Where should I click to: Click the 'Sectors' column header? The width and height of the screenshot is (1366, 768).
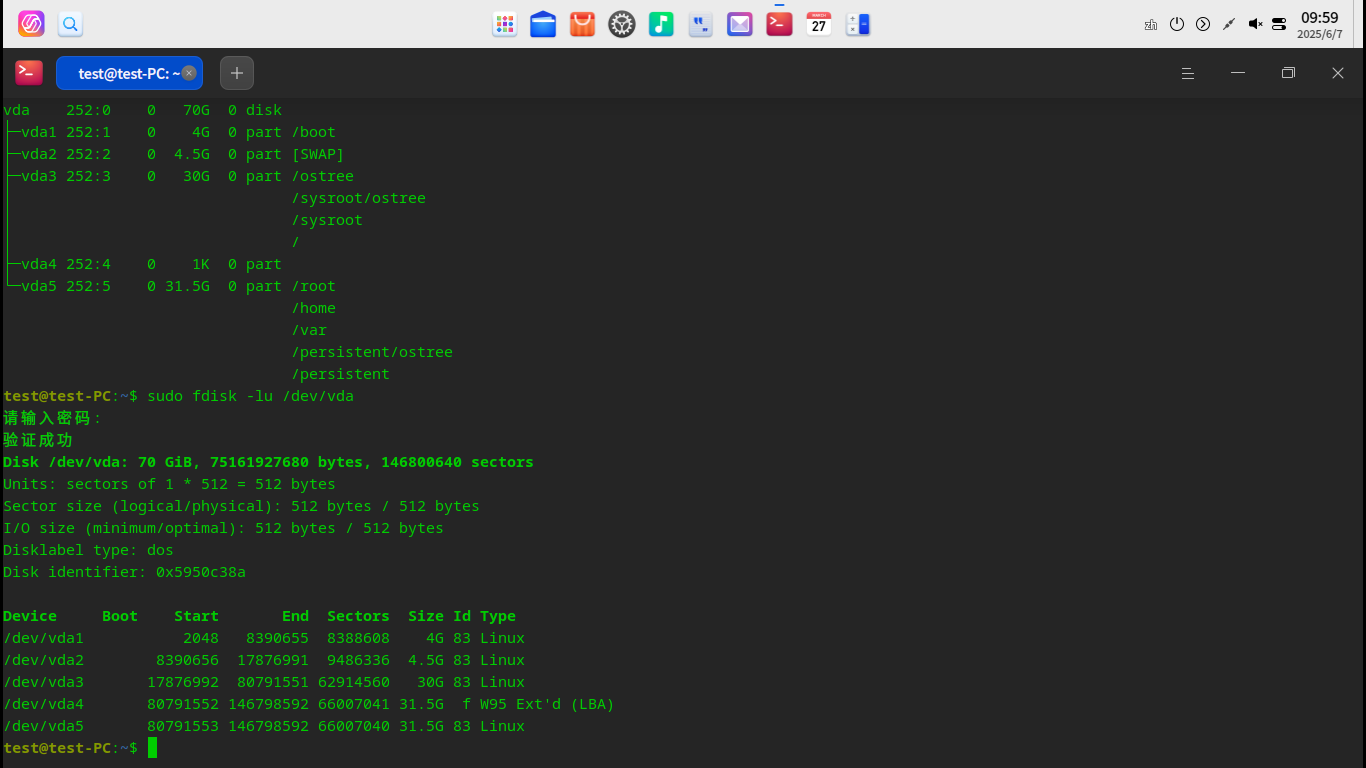coord(358,616)
